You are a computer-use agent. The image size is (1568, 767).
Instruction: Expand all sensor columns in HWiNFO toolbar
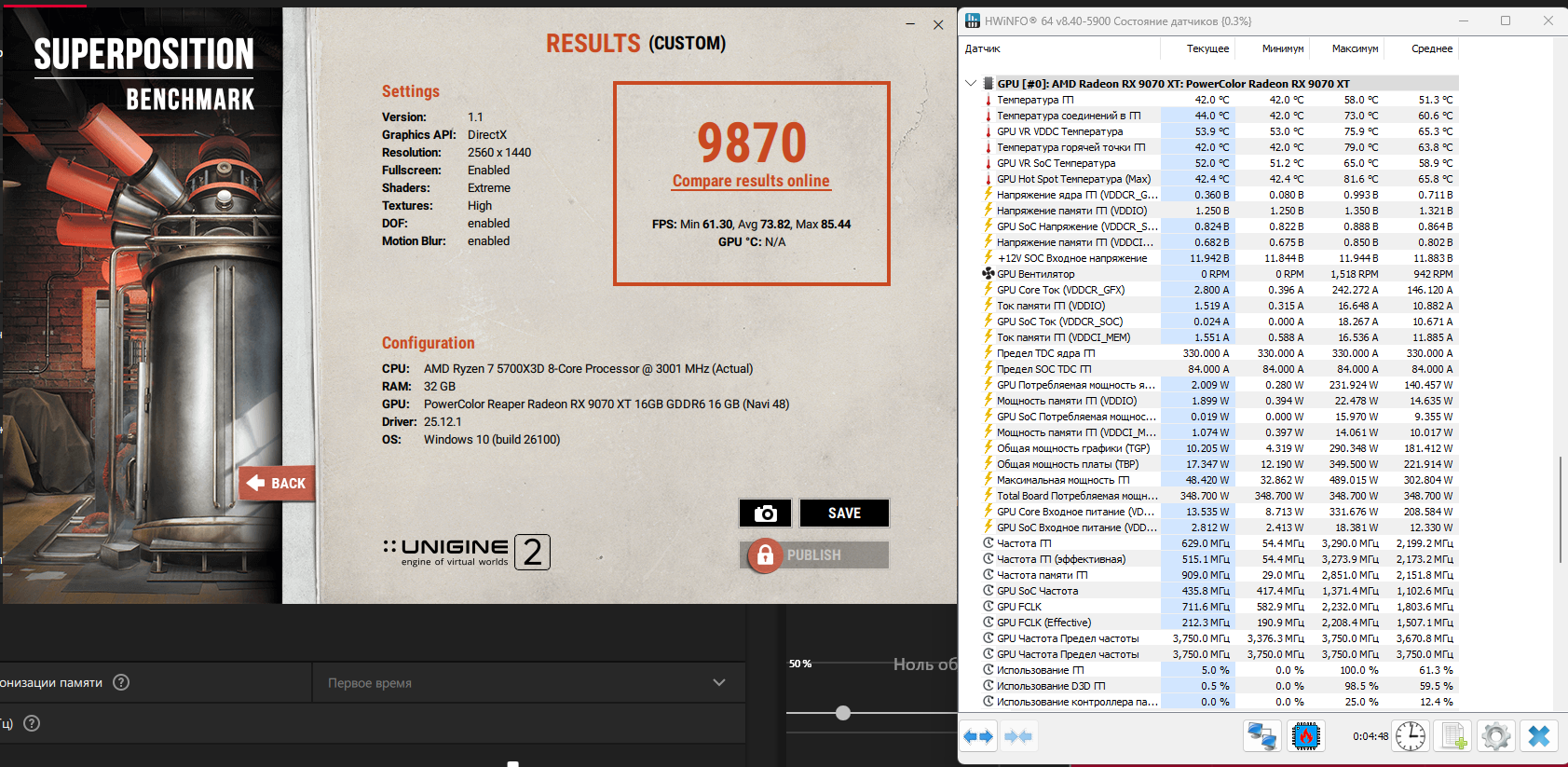coord(978,736)
